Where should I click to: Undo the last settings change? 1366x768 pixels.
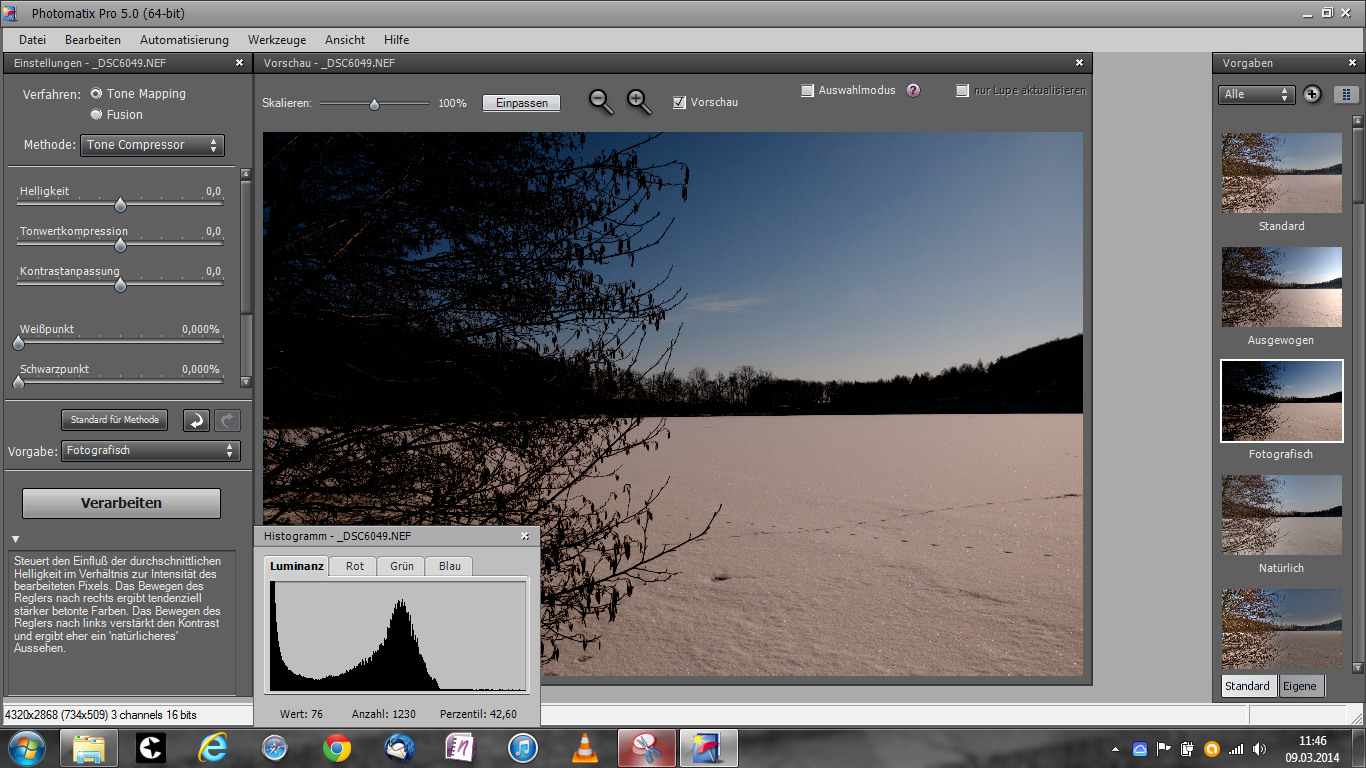[x=196, y=420]
